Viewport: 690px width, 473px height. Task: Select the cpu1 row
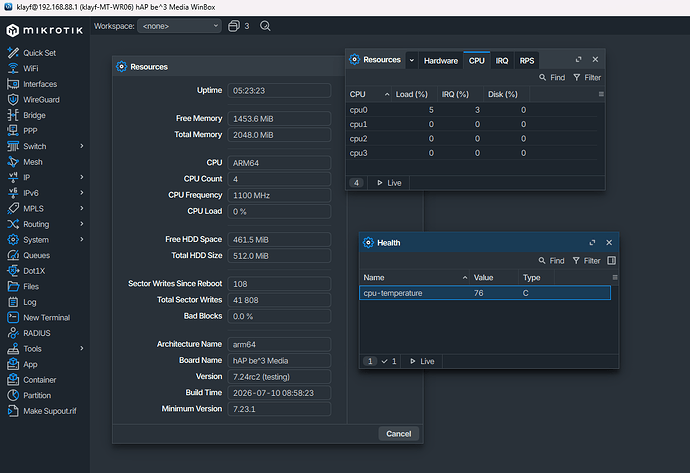[x=472, y=124]
